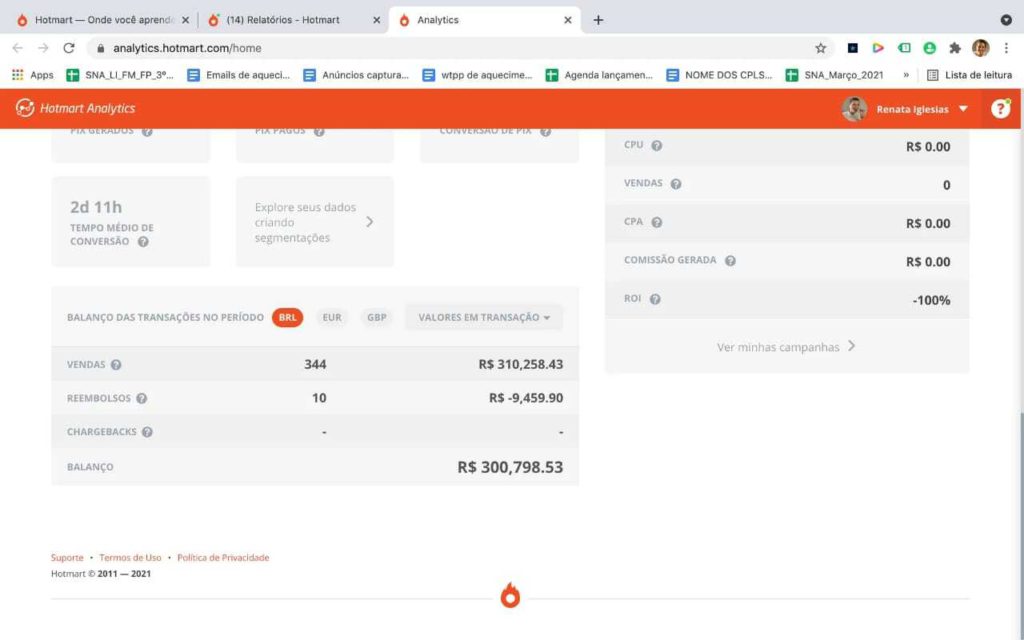The image size is (1024, 640).
Task: Open the tab search dropdown in Chrome
Action: click(1006, 20)
